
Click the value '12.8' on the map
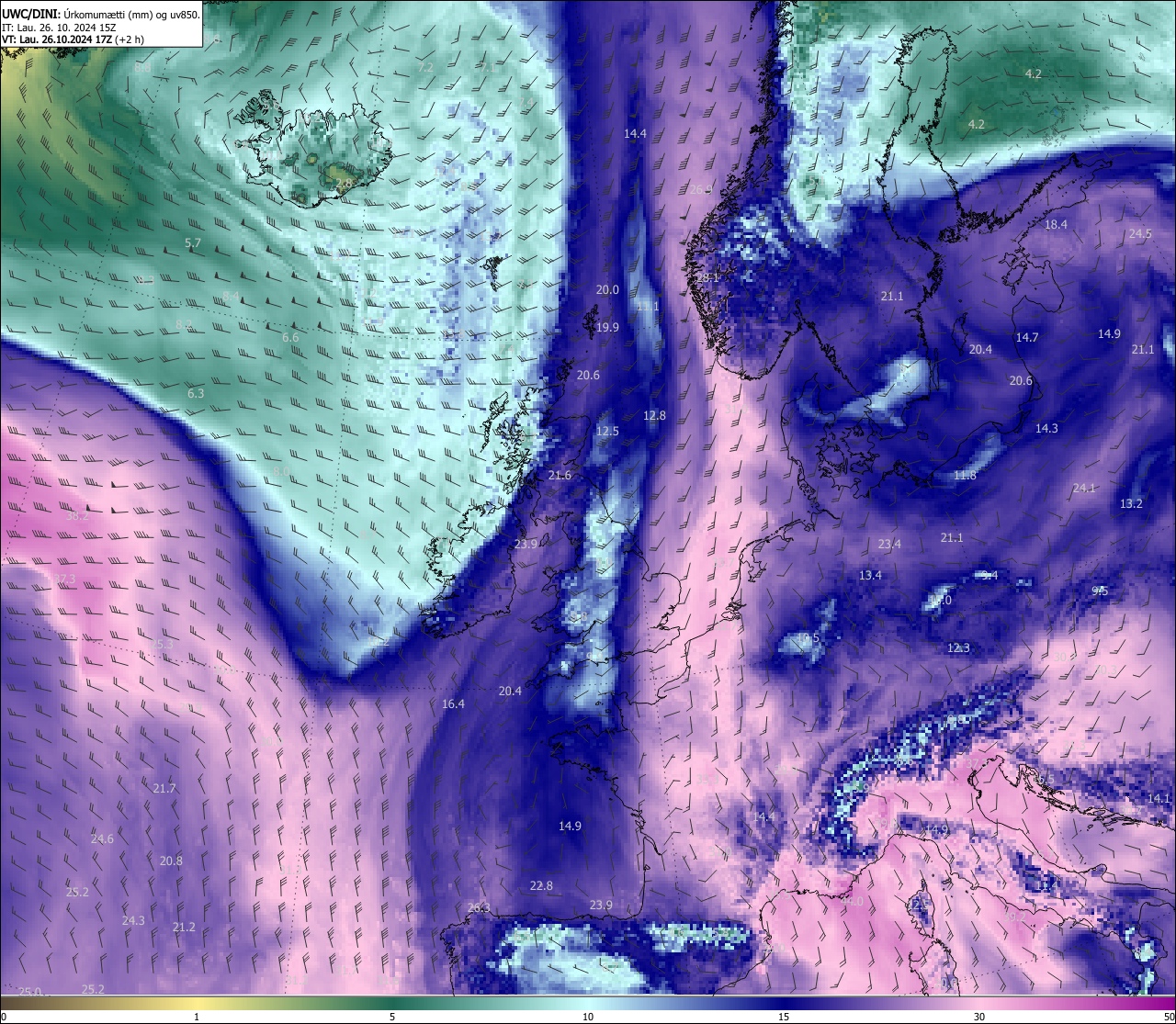(x=654, y=416)
